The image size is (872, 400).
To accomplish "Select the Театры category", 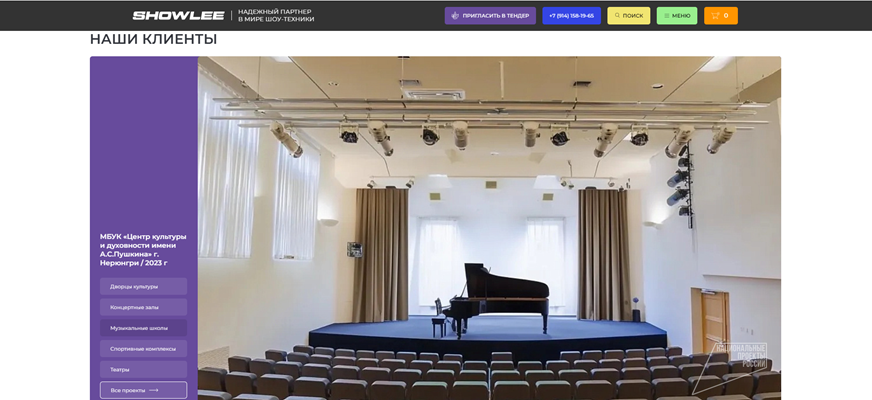I will click(x=143, y=369).
